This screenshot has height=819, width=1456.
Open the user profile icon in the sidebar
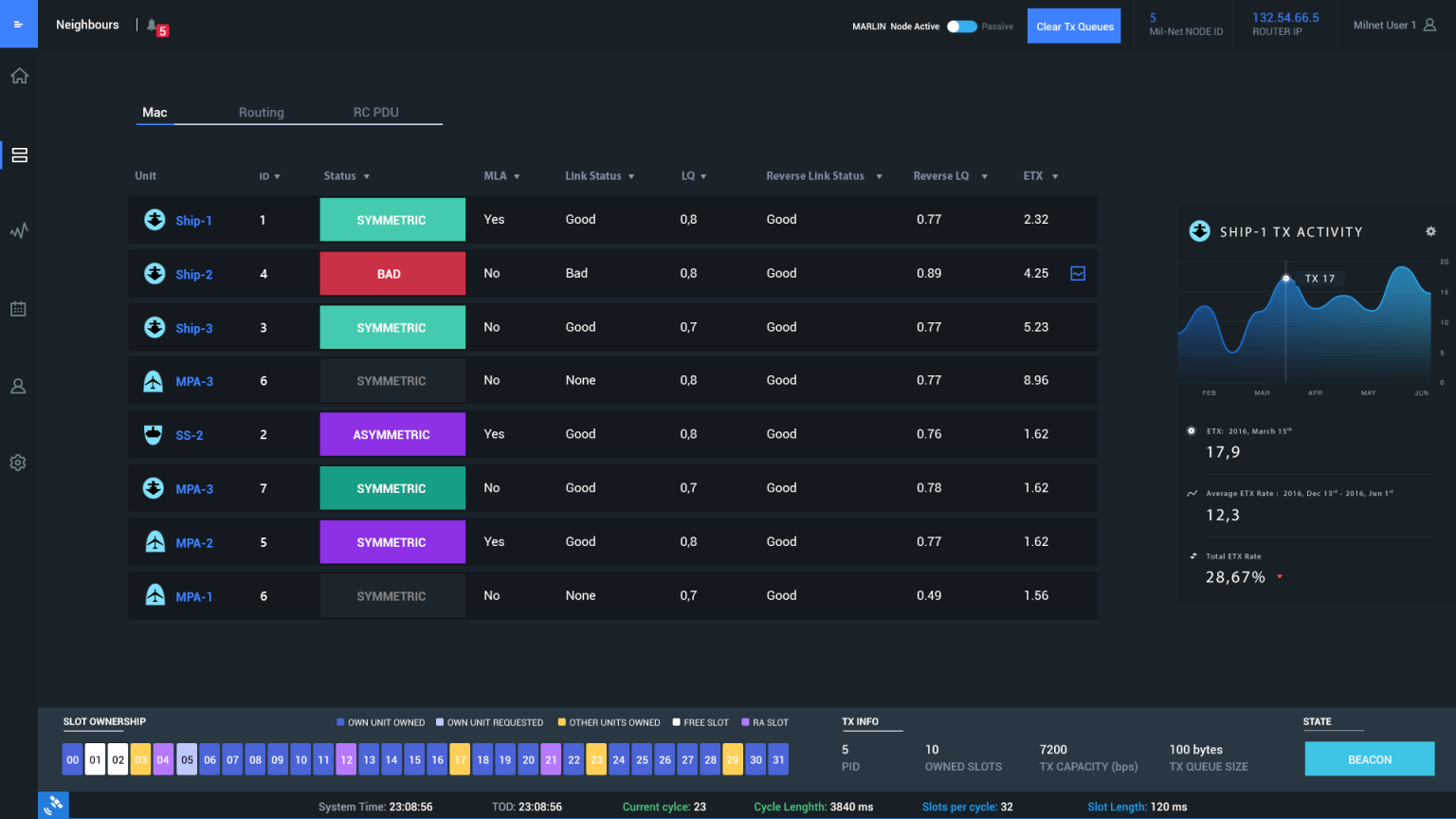pos(19,386)
